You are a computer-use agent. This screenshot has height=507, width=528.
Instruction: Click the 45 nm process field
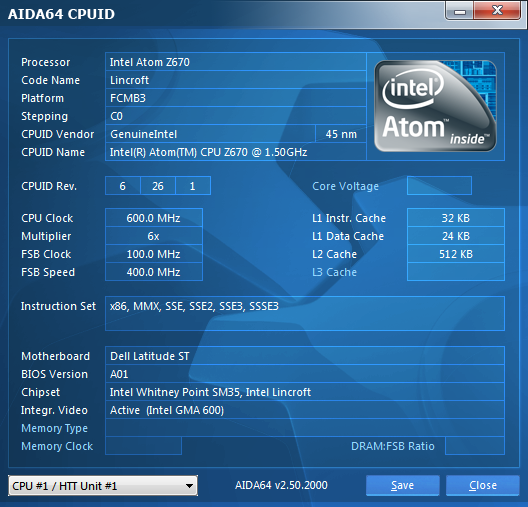341,134
